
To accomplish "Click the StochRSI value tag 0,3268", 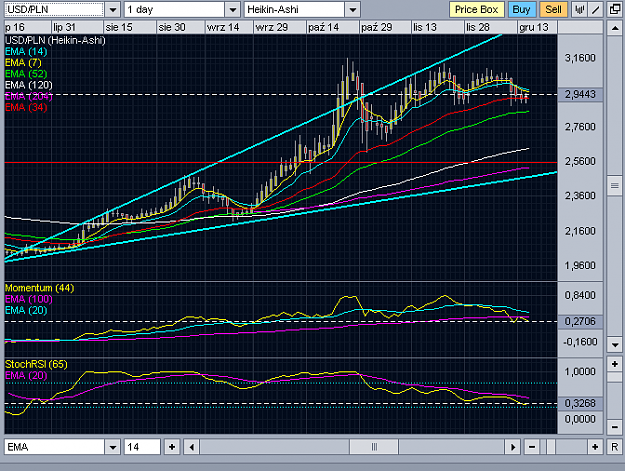I will point(580,403).
